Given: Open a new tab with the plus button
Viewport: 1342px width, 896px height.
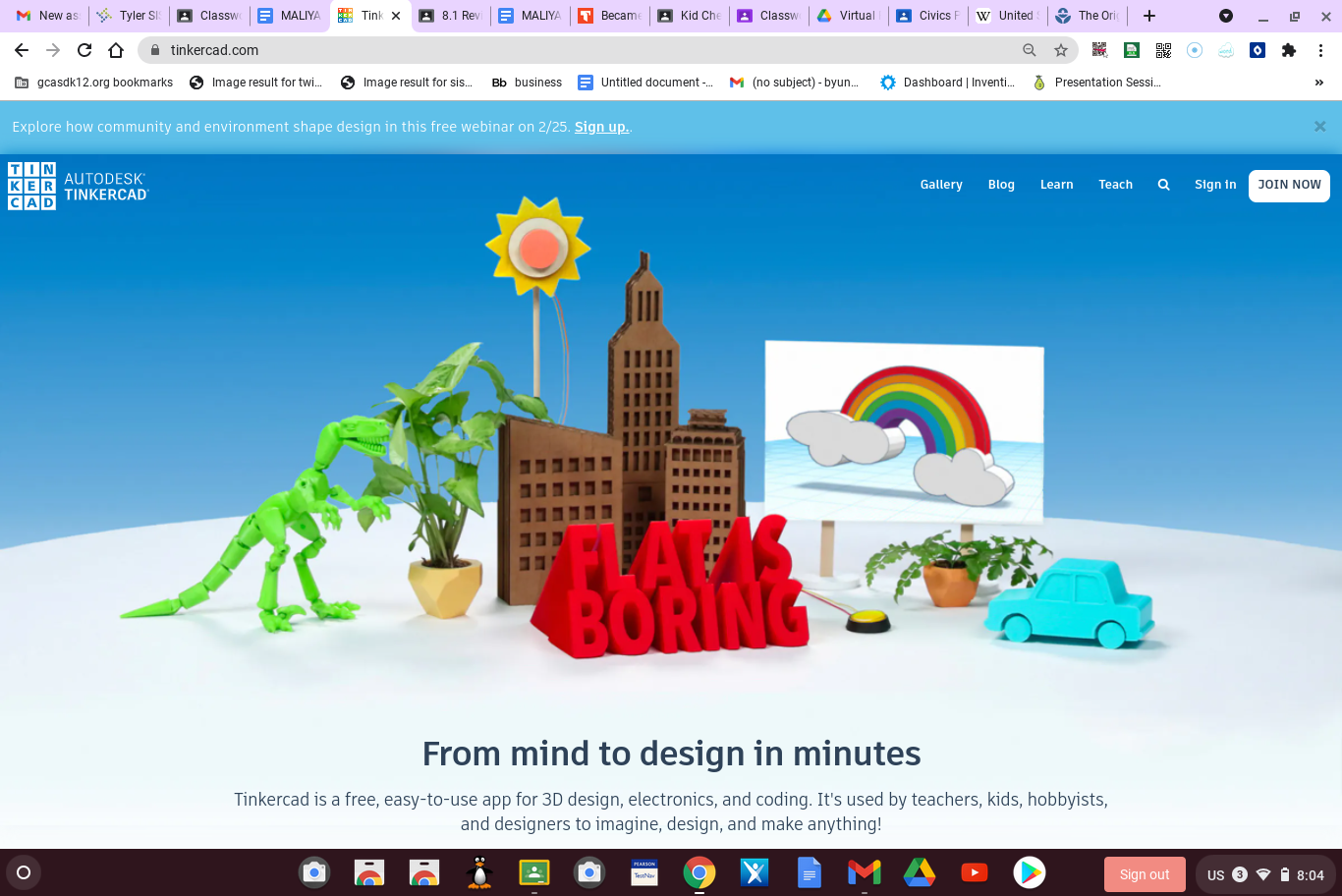Looking at the screenshot, I should tap(1149, 16).
